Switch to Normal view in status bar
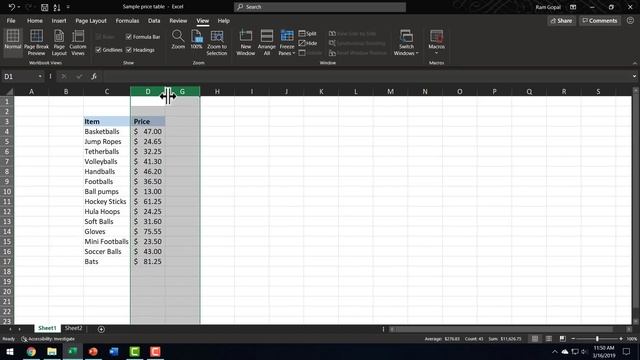Image resolution: width=640 pixels, height=360 pixels. 535,339
